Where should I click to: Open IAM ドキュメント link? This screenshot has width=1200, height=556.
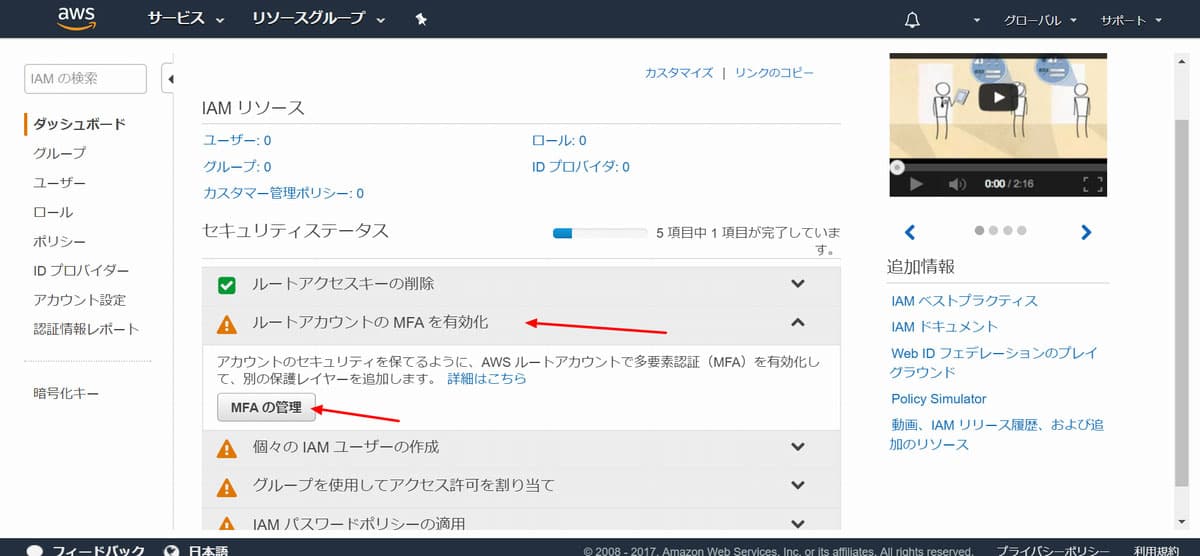click(944, 326)
